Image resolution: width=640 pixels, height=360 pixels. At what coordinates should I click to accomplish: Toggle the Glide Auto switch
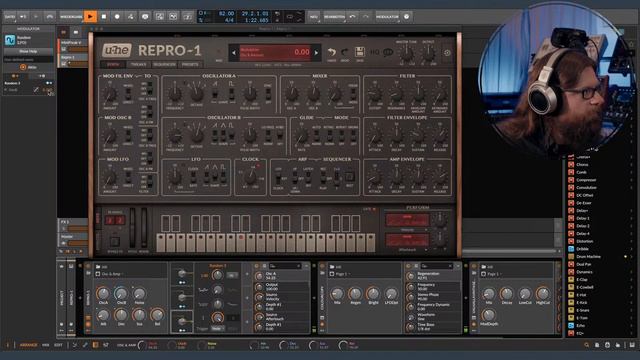[317, 136]
